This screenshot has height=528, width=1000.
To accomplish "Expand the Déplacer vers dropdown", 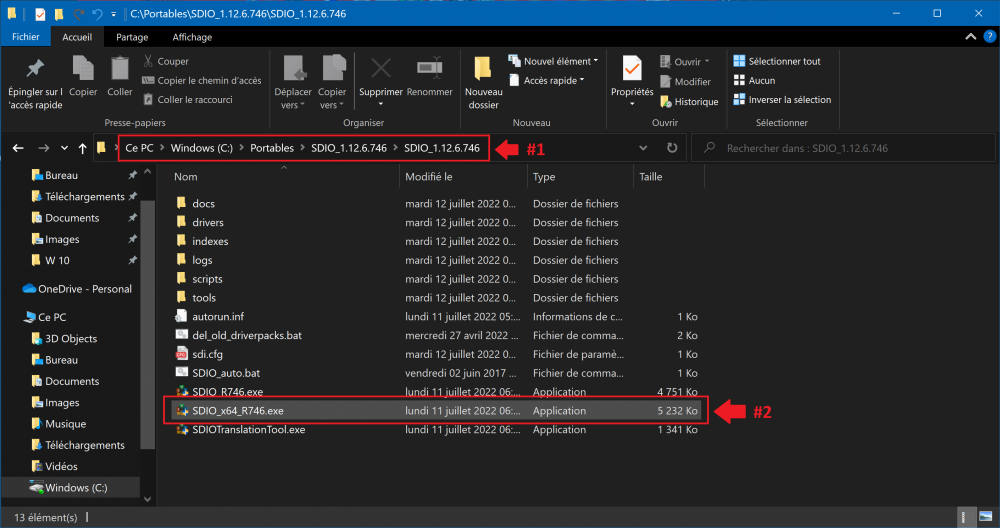I will (293, 105).
